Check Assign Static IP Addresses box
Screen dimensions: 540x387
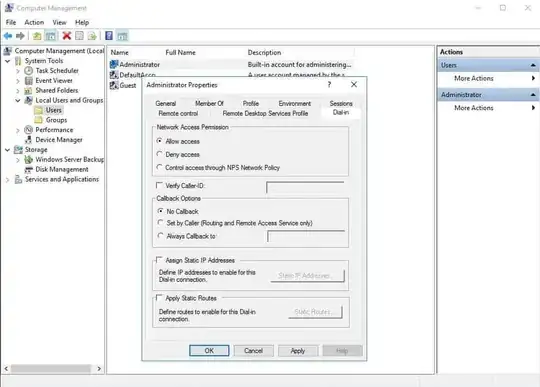(x=159, y=260)
